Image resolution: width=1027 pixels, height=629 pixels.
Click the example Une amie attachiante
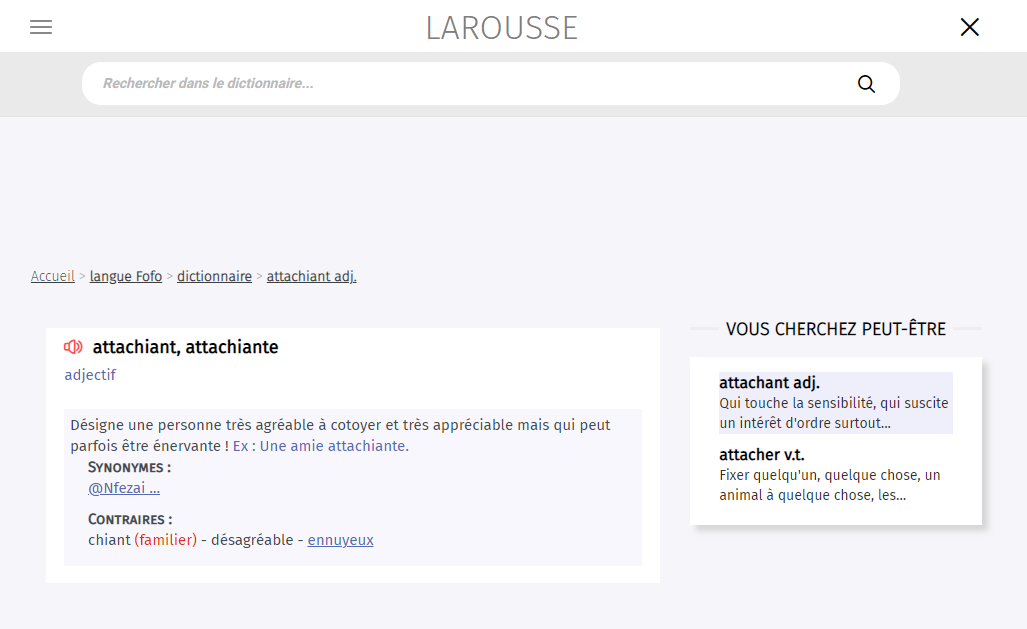pos(334,446)
